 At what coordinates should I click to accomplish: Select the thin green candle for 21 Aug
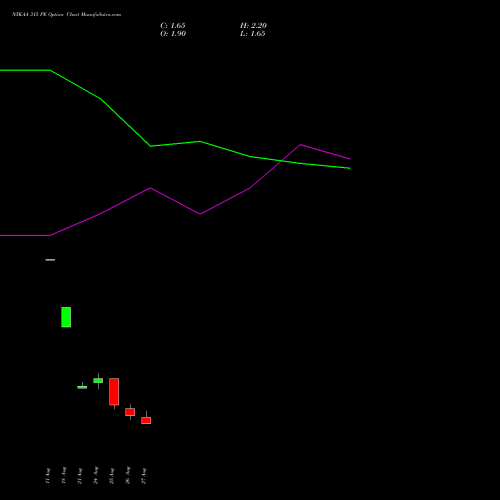pos(82,387)
